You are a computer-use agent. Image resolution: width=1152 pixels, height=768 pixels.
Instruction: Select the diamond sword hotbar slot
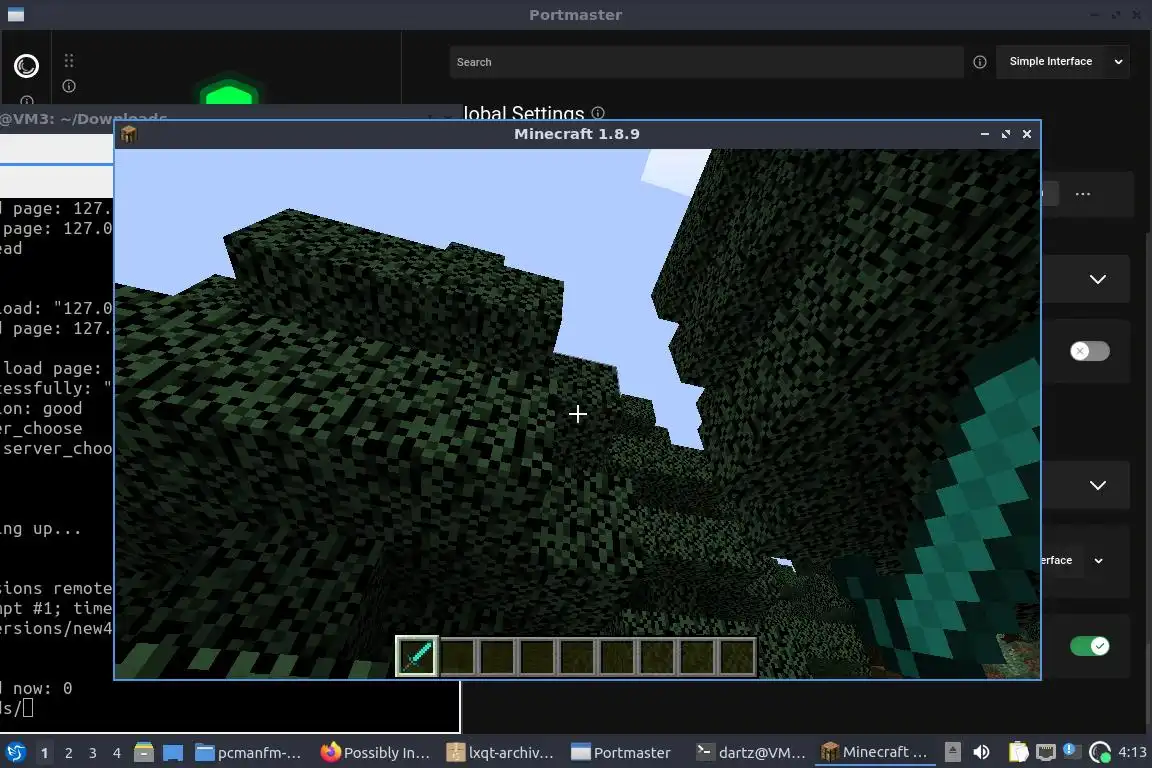pos(417,656)
